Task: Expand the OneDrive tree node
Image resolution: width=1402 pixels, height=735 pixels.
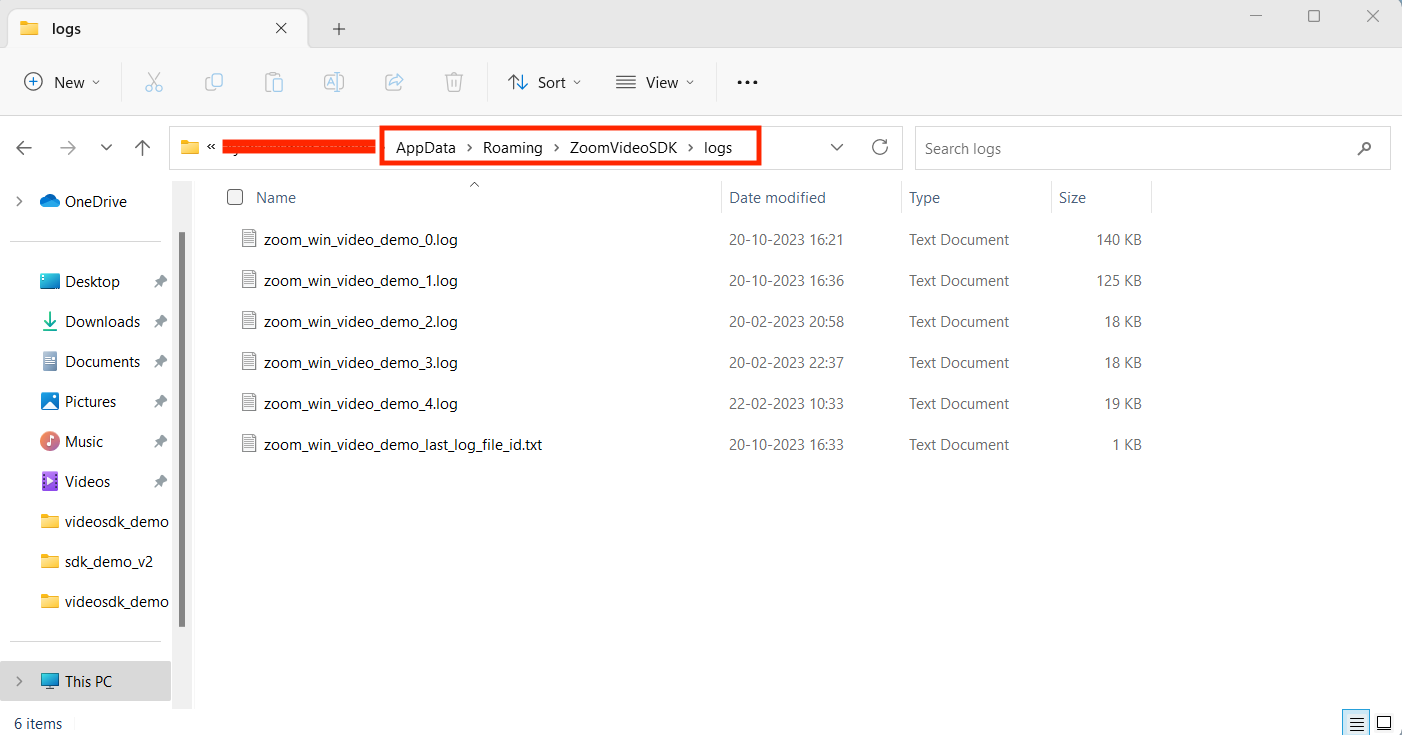Action: click(19, 201)
